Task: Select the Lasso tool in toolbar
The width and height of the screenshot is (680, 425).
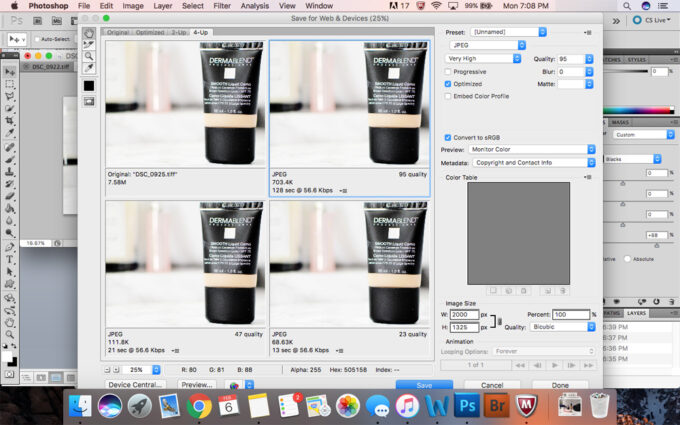Action: 10,96
